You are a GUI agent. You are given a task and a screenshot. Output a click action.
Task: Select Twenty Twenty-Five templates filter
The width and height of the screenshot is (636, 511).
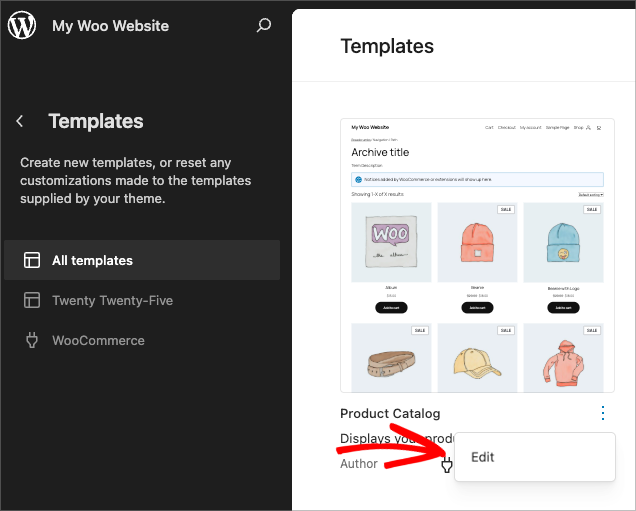[142, 300]
